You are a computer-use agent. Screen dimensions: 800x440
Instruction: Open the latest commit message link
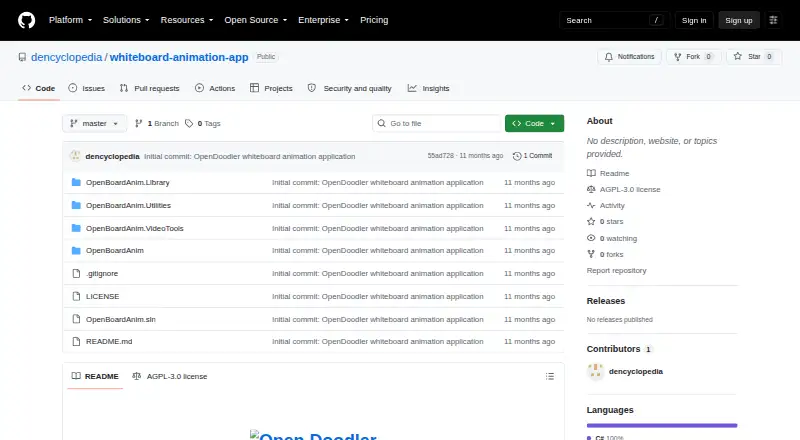(x=249, y=157)
